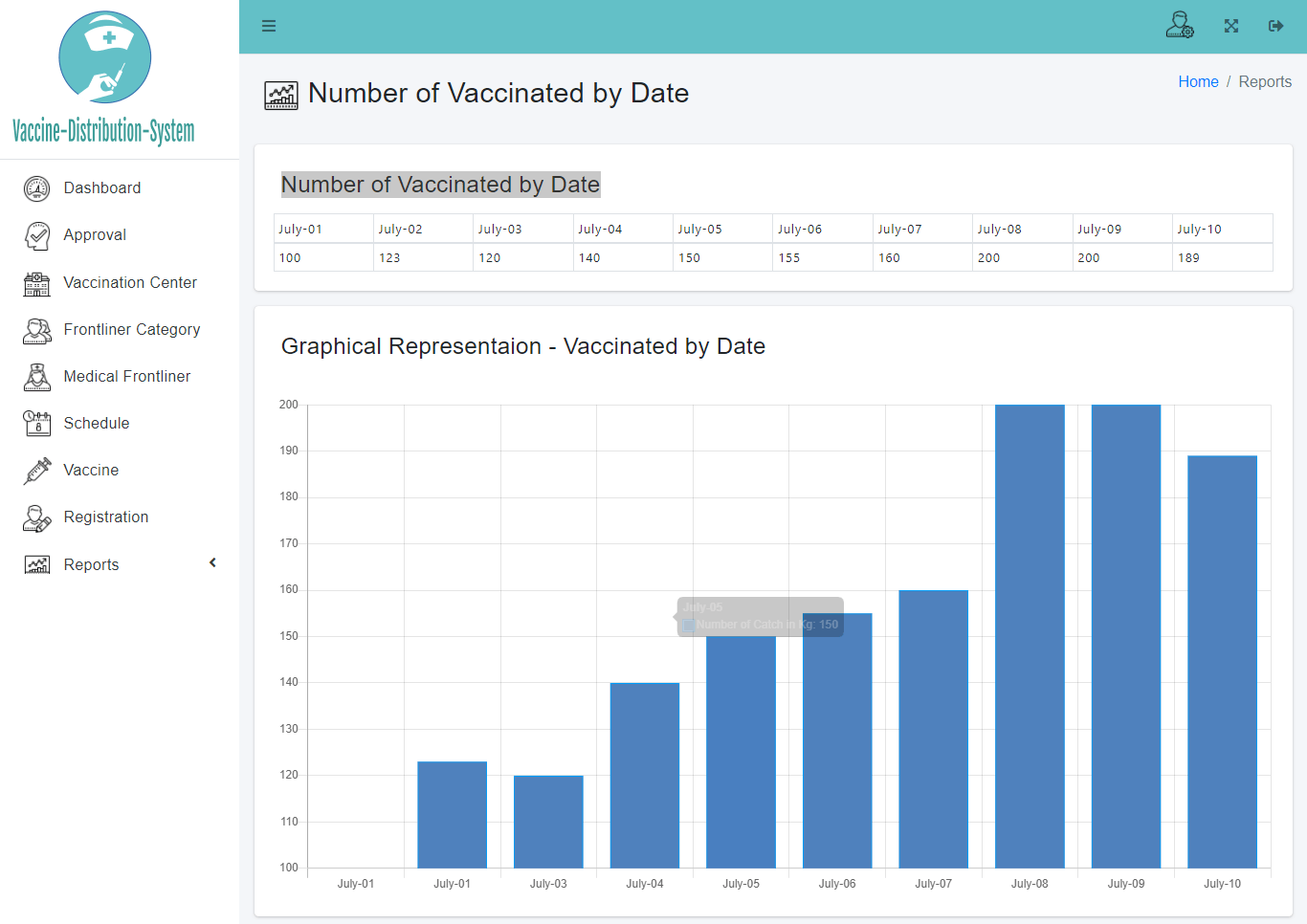Click the July-04 table header cell
This screenshot has width=1307, height=924.
click(623, 229)
